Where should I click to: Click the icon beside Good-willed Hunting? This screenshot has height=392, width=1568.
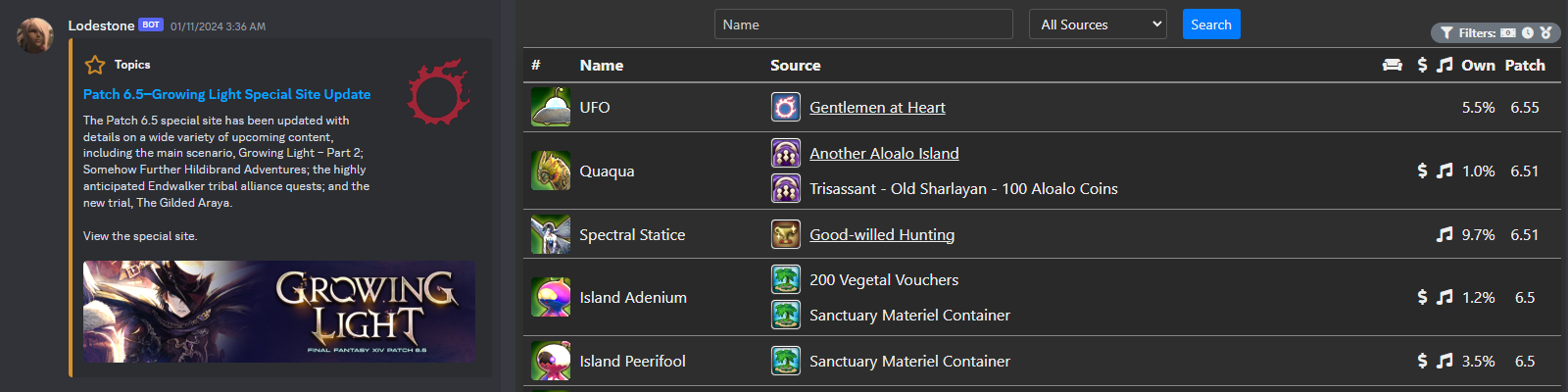point(786,234)
